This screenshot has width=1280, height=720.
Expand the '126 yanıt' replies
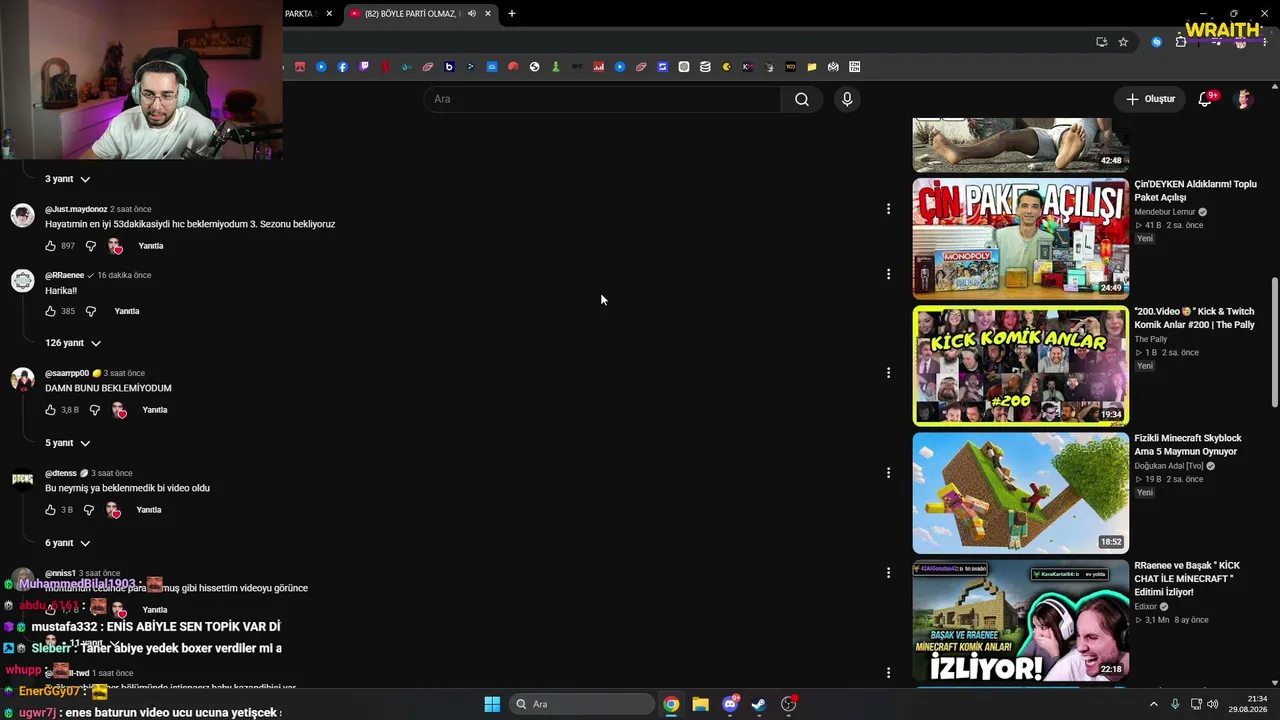(x=73, y=343)
